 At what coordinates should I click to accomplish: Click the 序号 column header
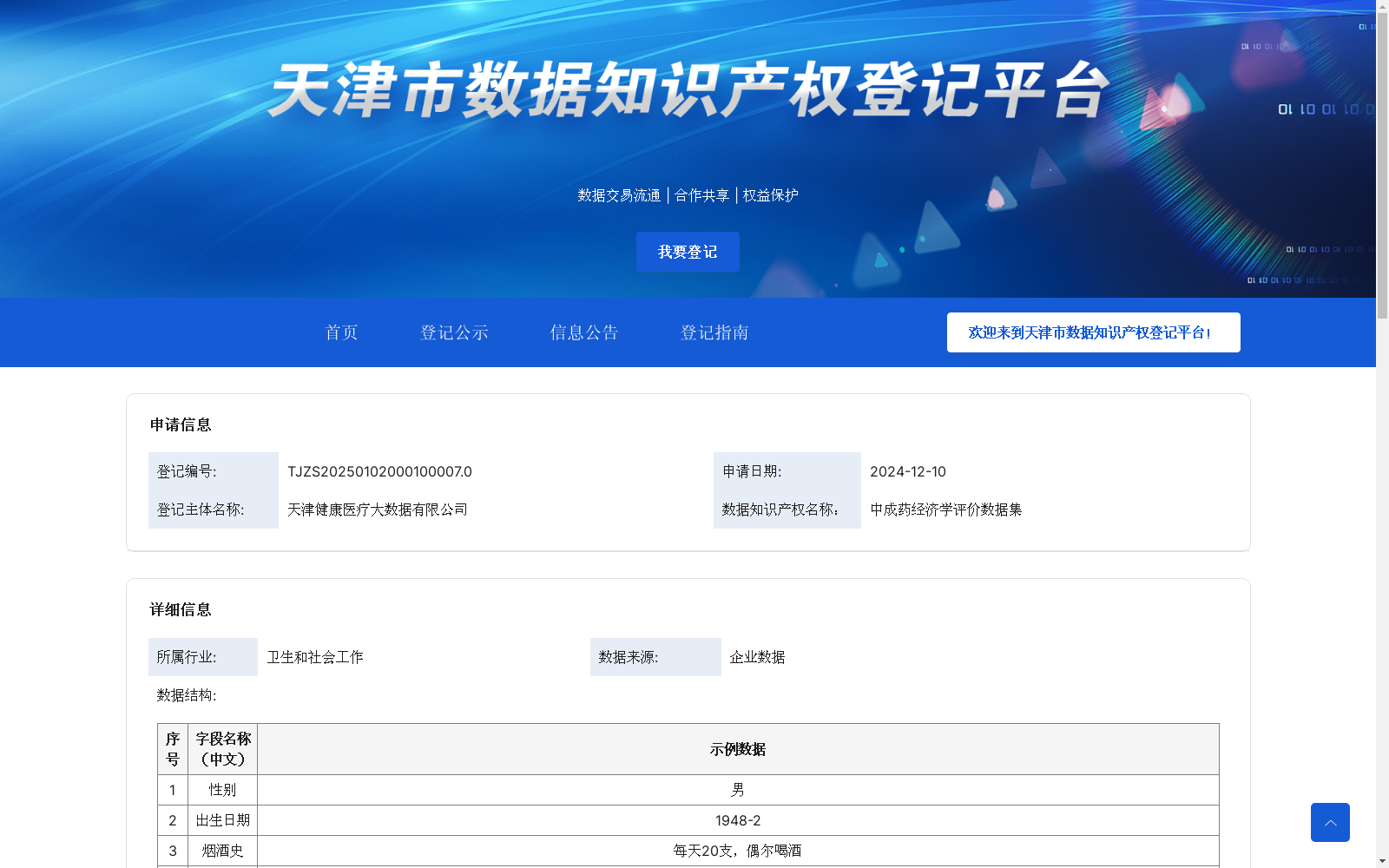(x=173, y=749)
